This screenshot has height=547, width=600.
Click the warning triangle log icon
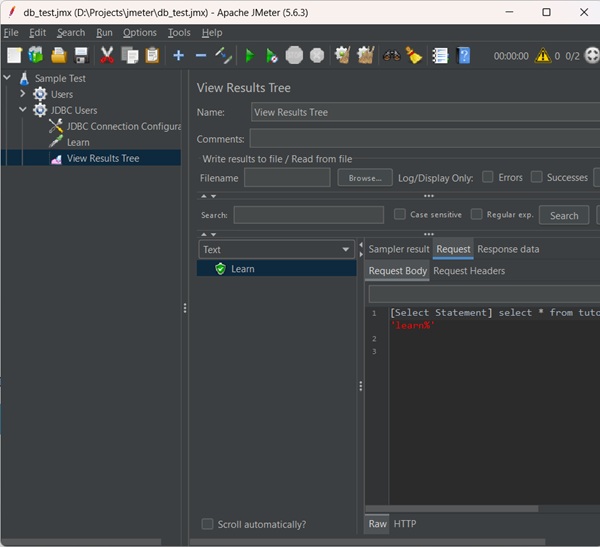[x=543, y=56]
